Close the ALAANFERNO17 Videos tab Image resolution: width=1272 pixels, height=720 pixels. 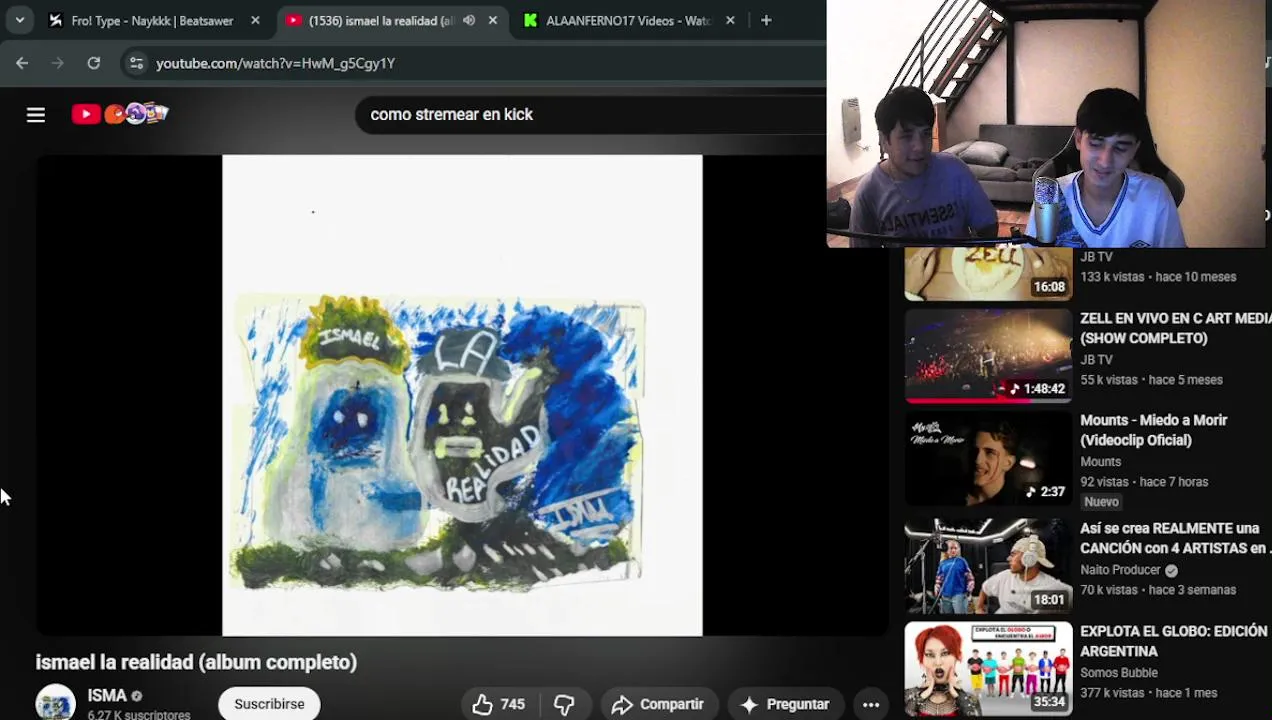[x=730, y=20]
